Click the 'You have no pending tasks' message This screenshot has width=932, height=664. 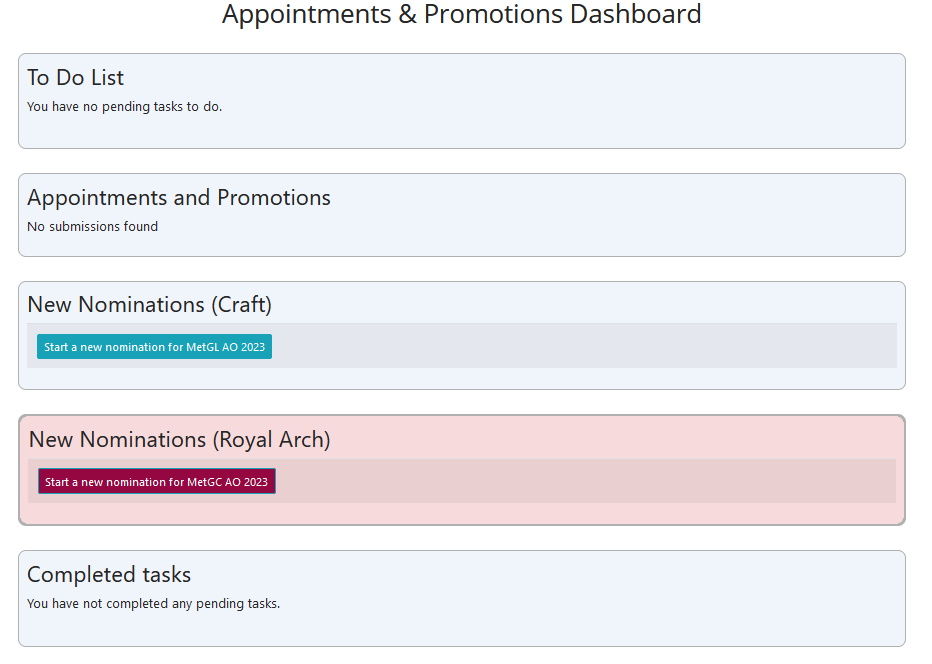pos(124,107)
